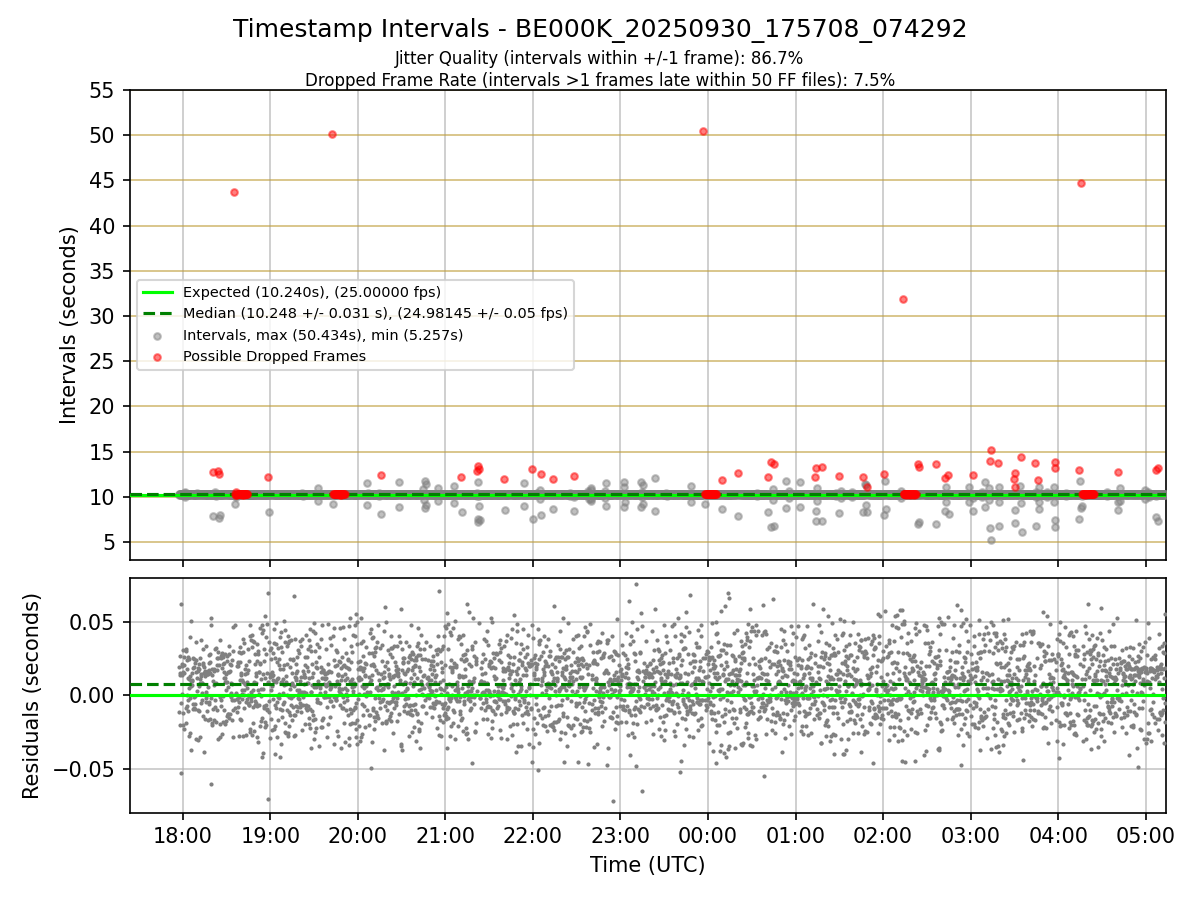Viewport: 1200px width, 900px height.
Task: Click the '05:00' x-axis tick label
Action: tap(1146, 834)
